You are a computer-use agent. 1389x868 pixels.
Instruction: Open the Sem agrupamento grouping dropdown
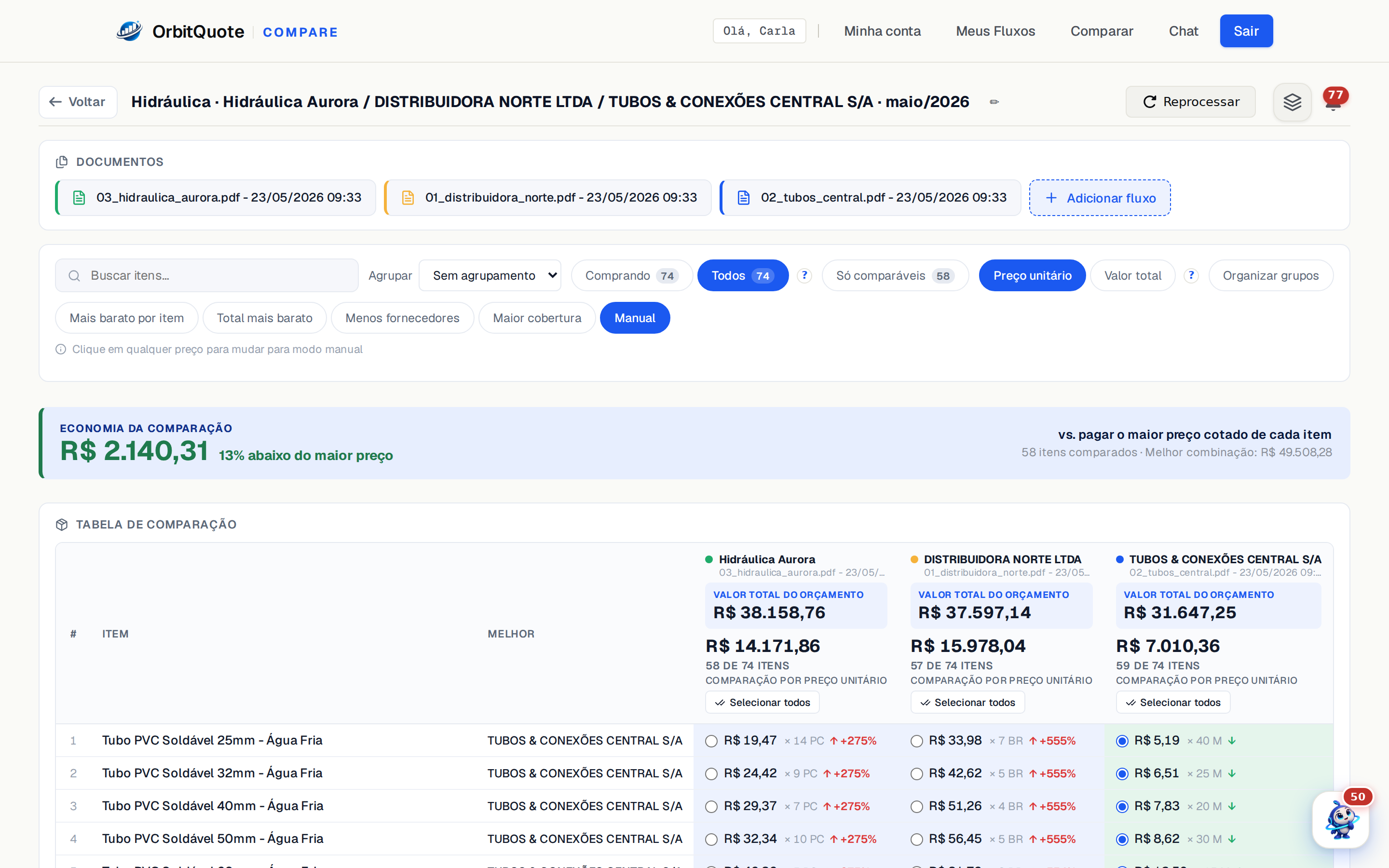point(490,275)
